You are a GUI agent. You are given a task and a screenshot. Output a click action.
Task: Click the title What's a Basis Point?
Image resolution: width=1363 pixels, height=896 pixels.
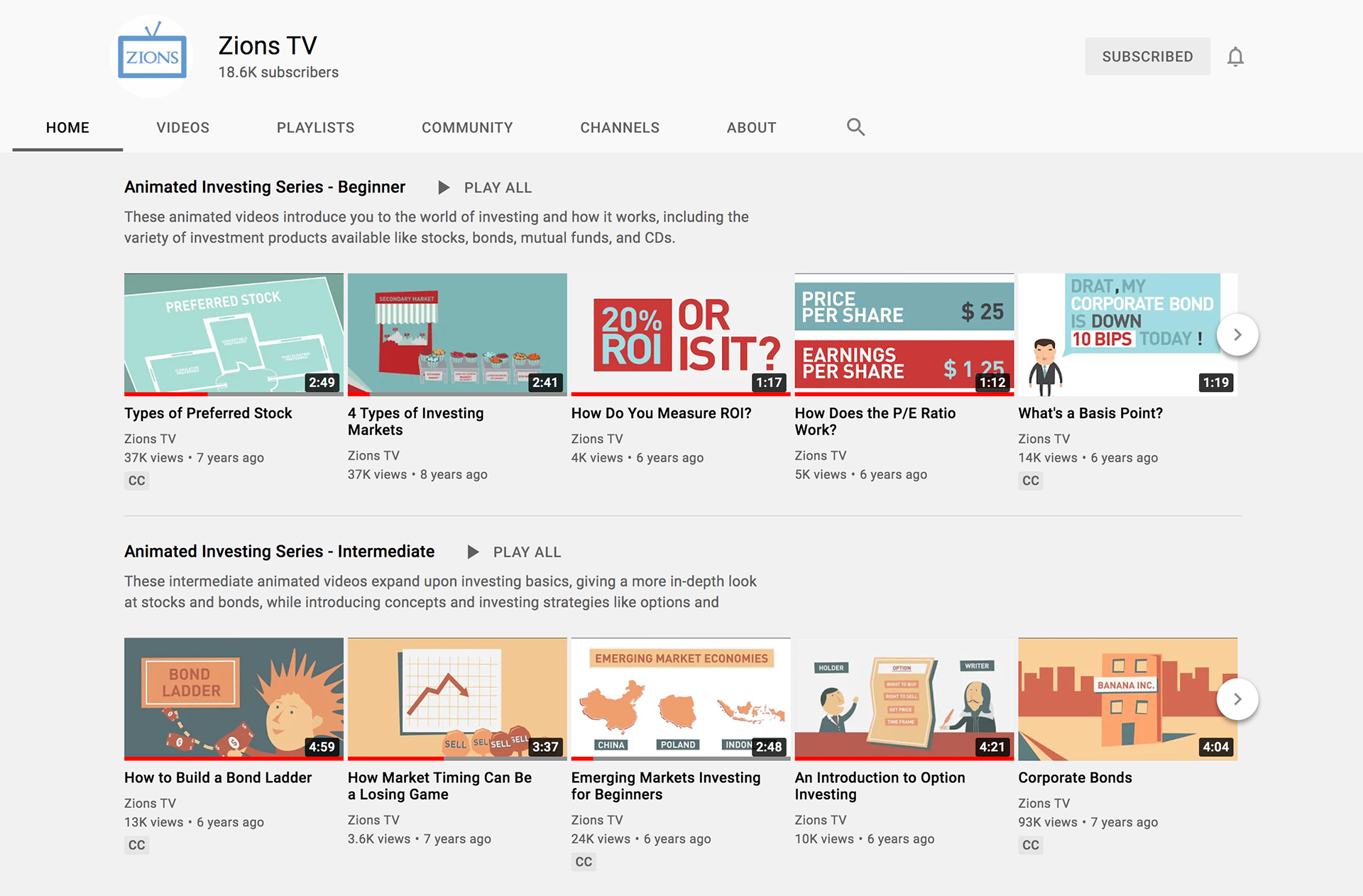click(x=1090, y=413)
